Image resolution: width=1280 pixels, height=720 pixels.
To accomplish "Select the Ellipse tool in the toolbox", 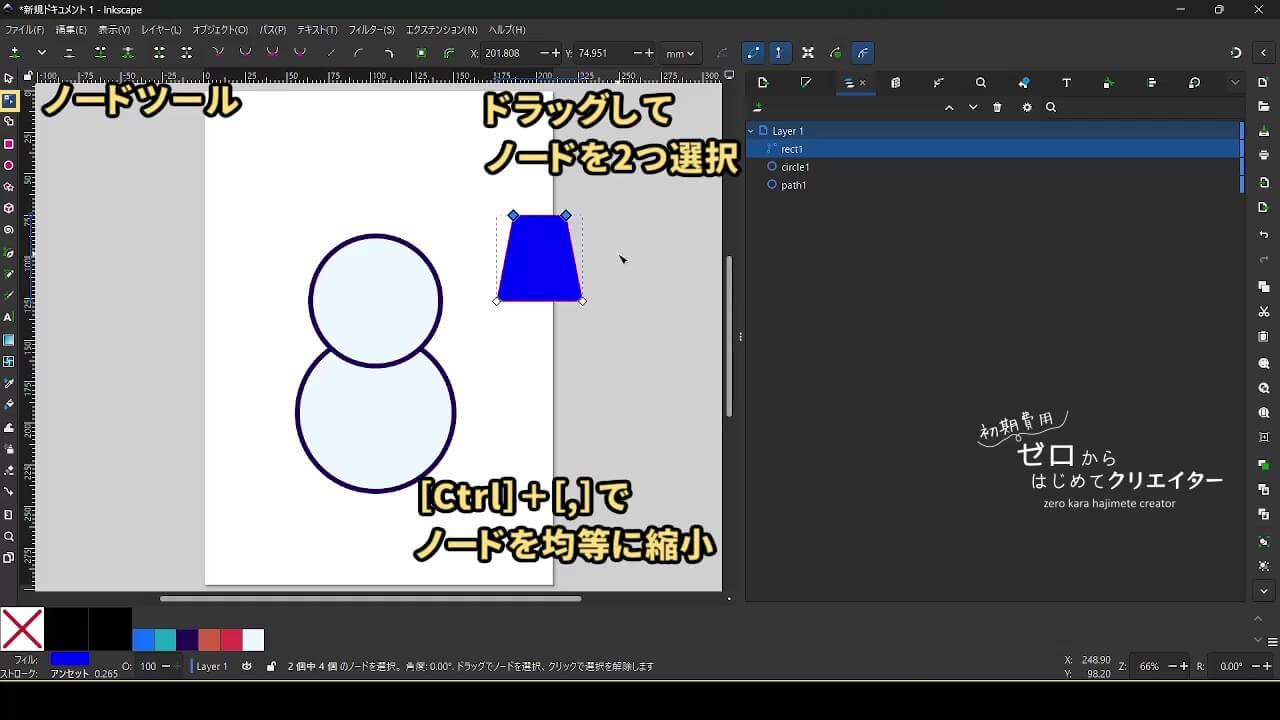I will 9,166.
